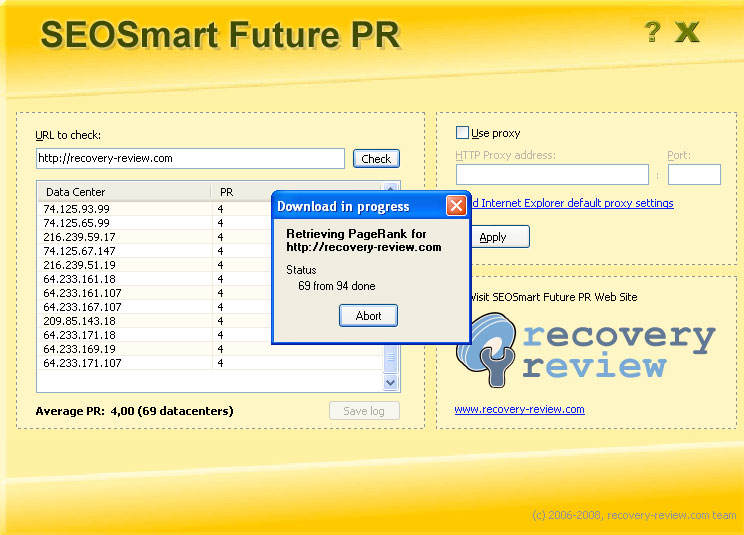Click the copyright recovery-review.com team text
Image resolution: width=744 pixels, height=535 pixels.
(634, 515)
